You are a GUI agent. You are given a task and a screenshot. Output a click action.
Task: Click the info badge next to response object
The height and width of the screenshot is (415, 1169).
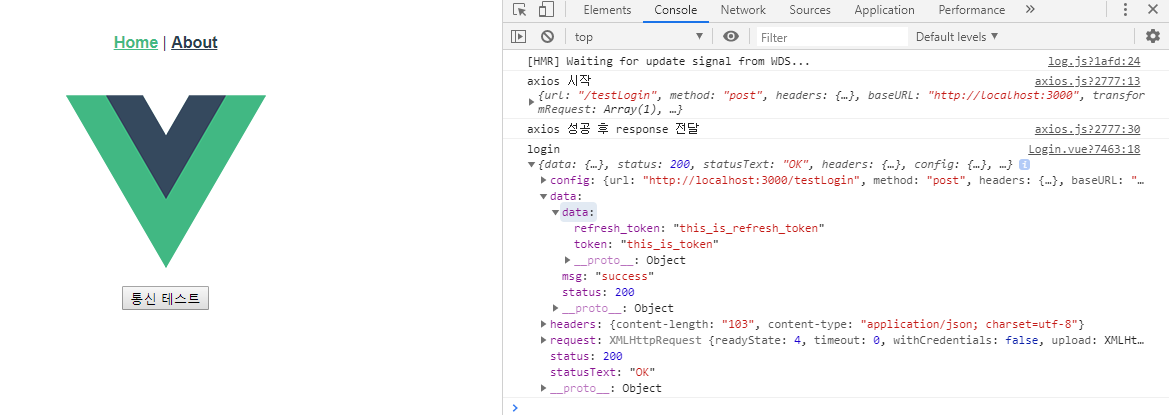[1024, 165]
